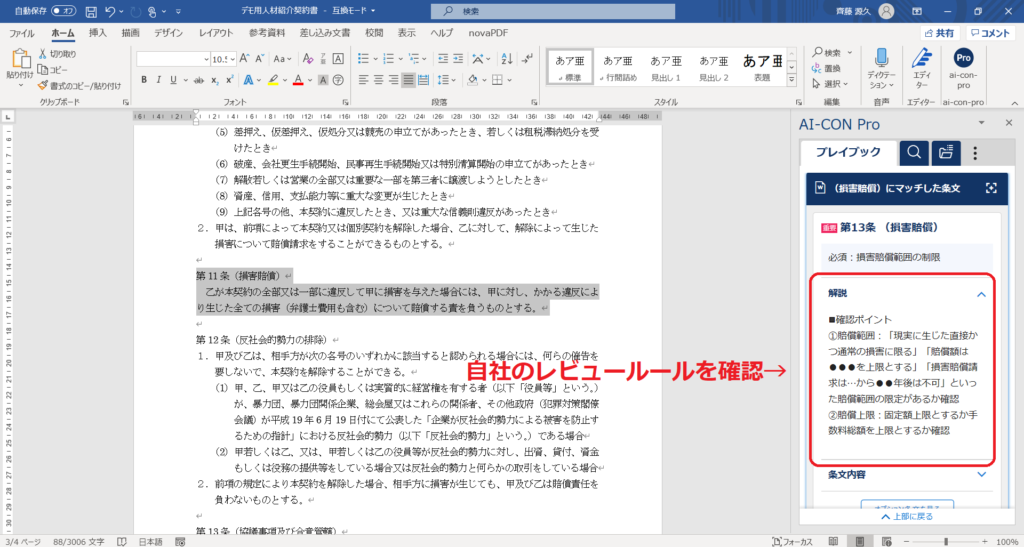Click 上部に戻る to return to top
The width and height of the screenshot is (1024, 547).
point(906,516)
